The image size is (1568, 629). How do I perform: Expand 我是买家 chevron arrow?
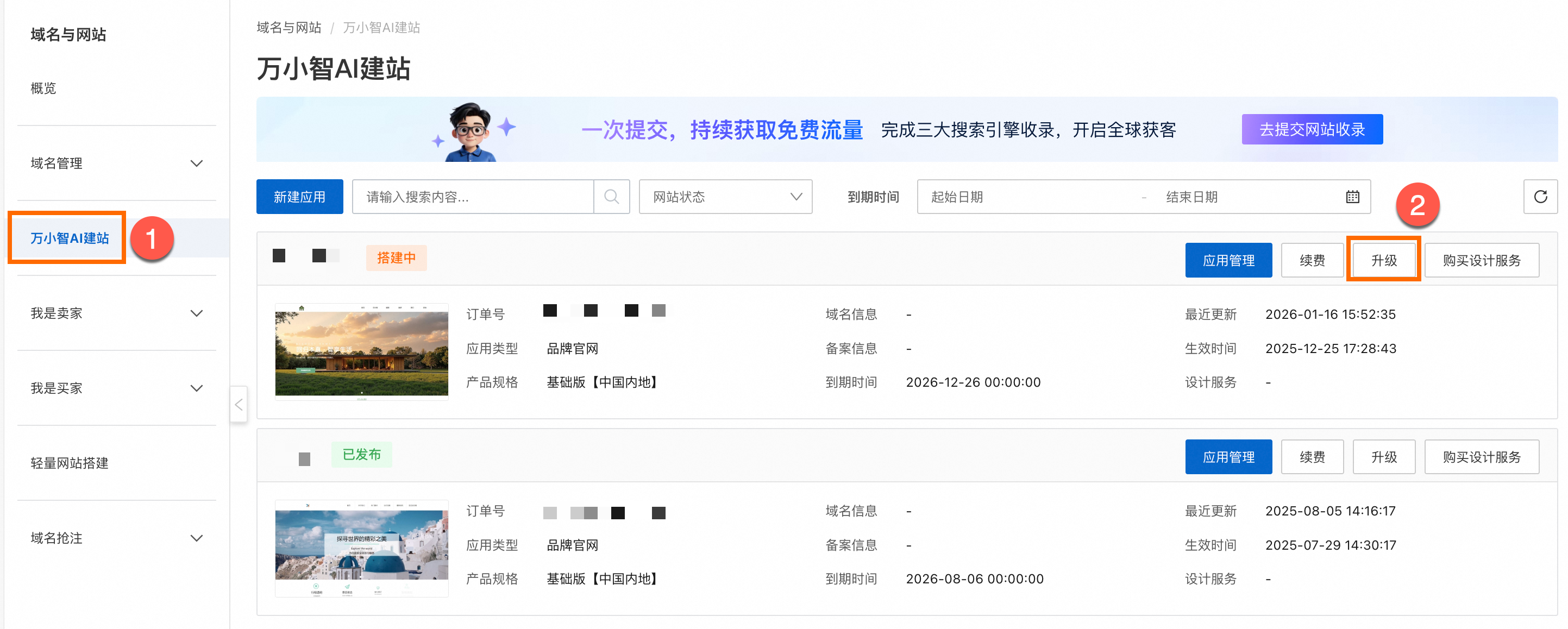tap(196, 388)
